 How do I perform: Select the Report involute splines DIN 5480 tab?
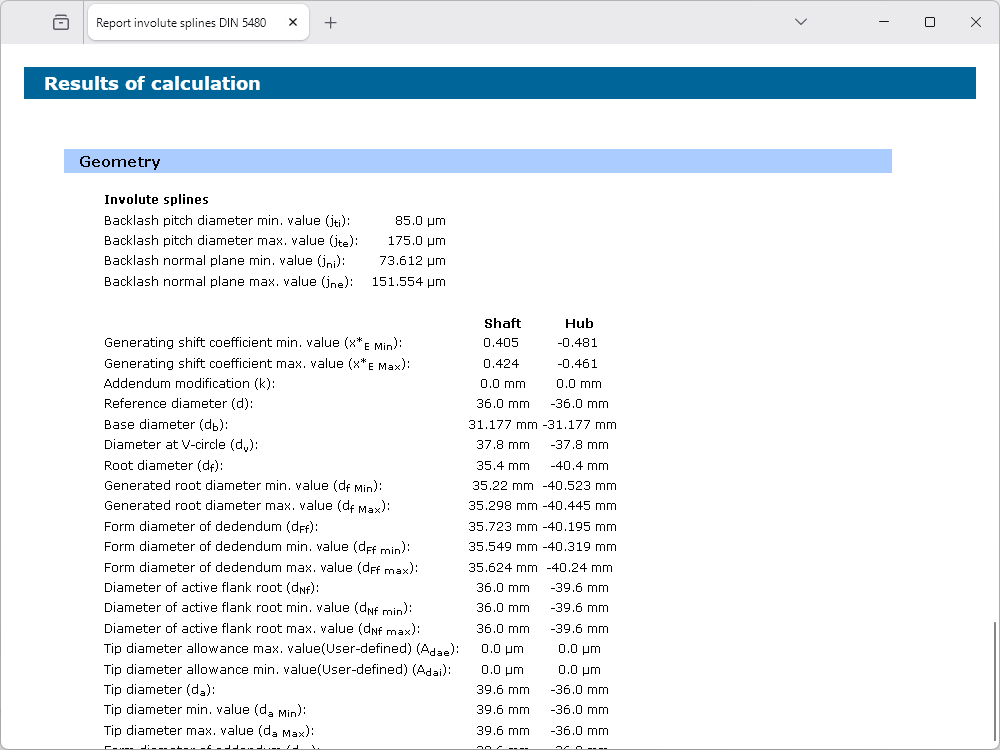tap(180, 22)
